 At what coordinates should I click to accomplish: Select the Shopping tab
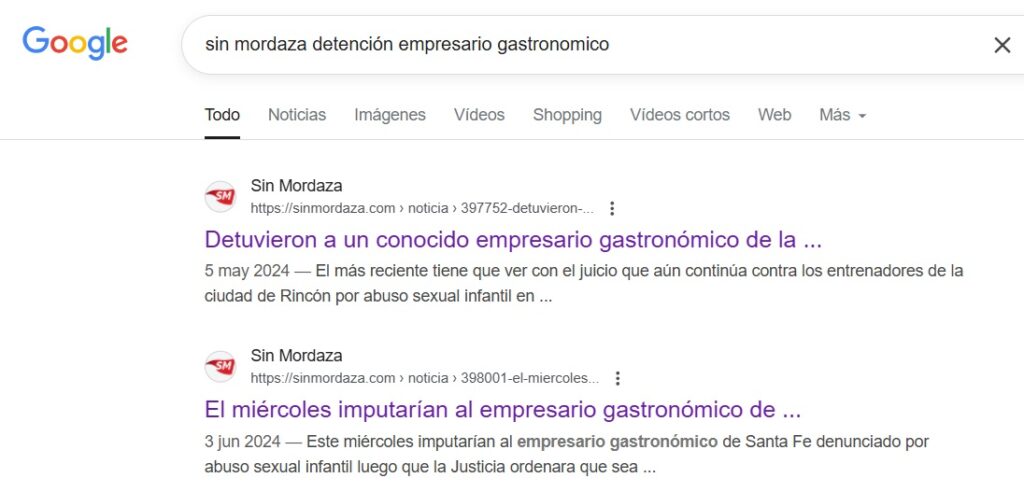click(x=567, y=115)
